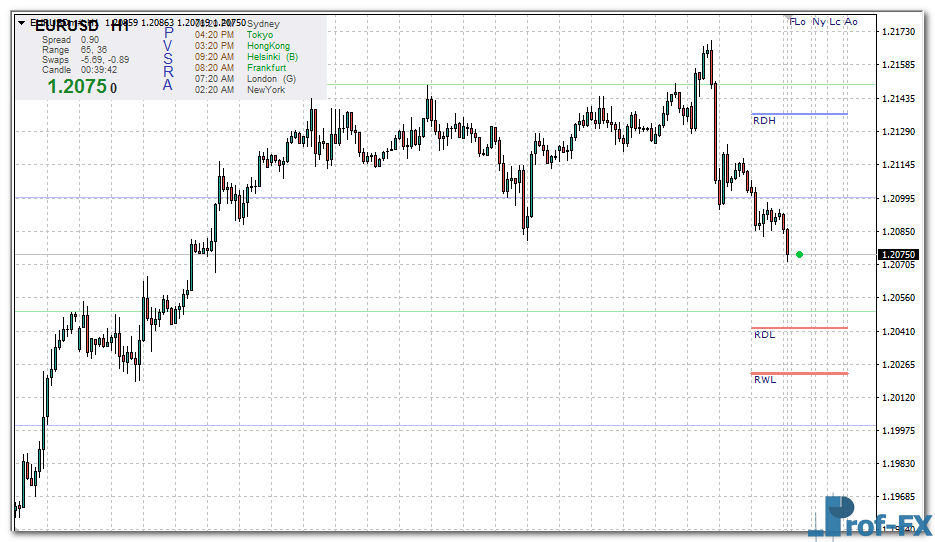The width and height of the screenshot is (935, 542).
Task: Click the Tokyo session clock entry
Action: click(x=259, y=35)
